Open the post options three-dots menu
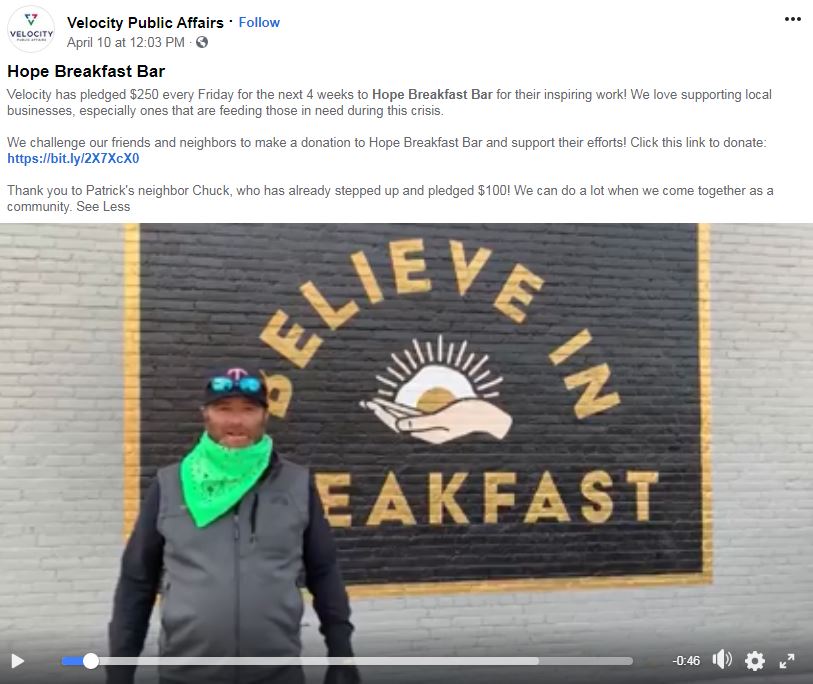 click(792, 19)
